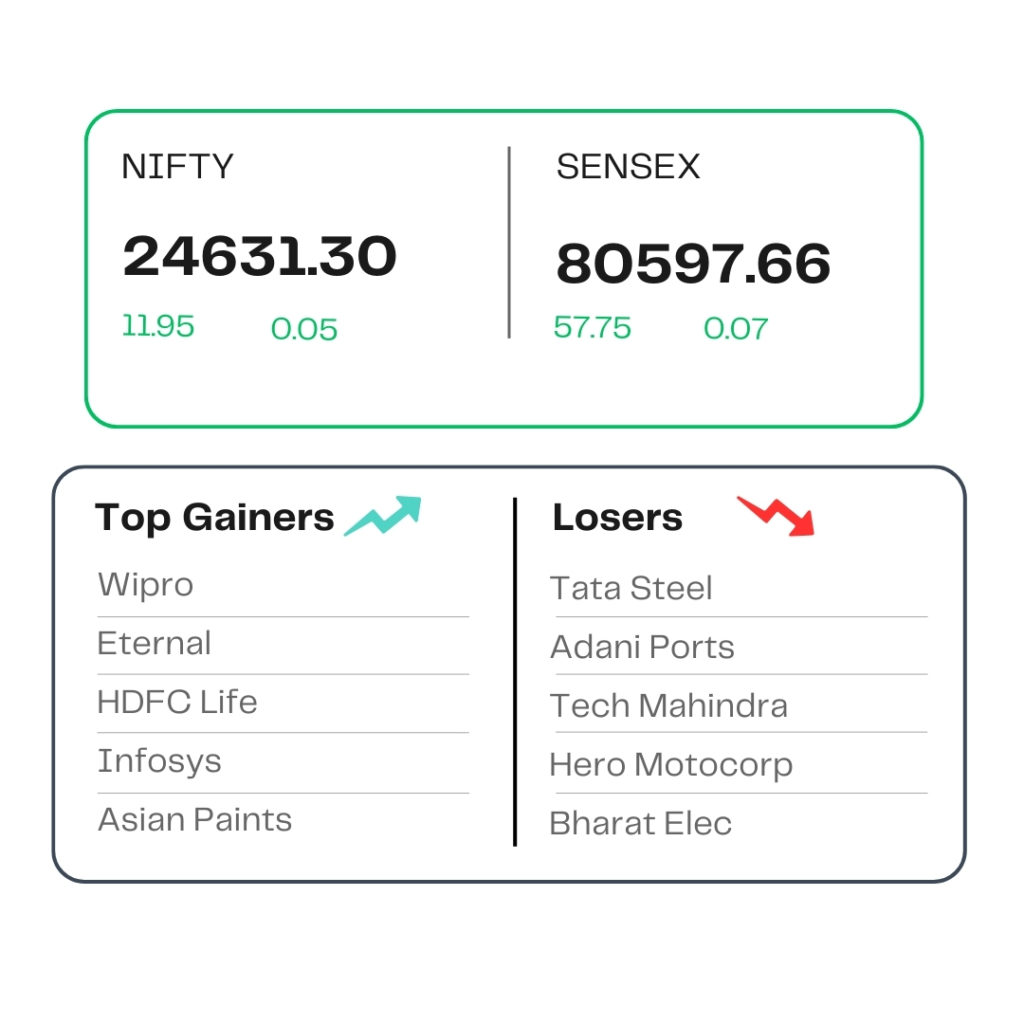Open Infosys in the gainers list
Image resolution: width=1024 pixels, height=1024 pixels.
[x=159, y=761]
